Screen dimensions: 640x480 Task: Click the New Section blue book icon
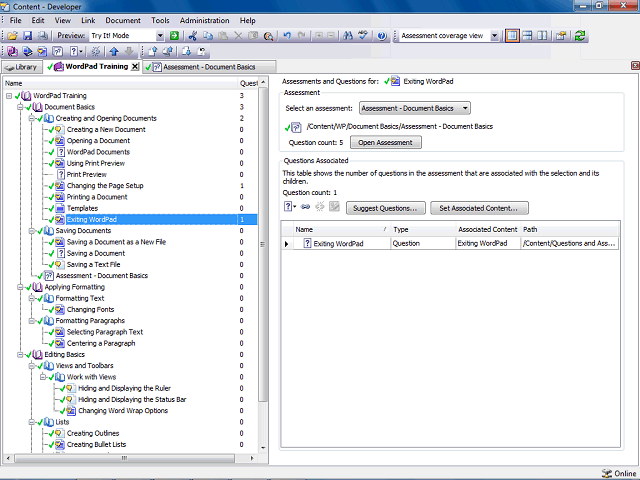(x=27, y=51)
